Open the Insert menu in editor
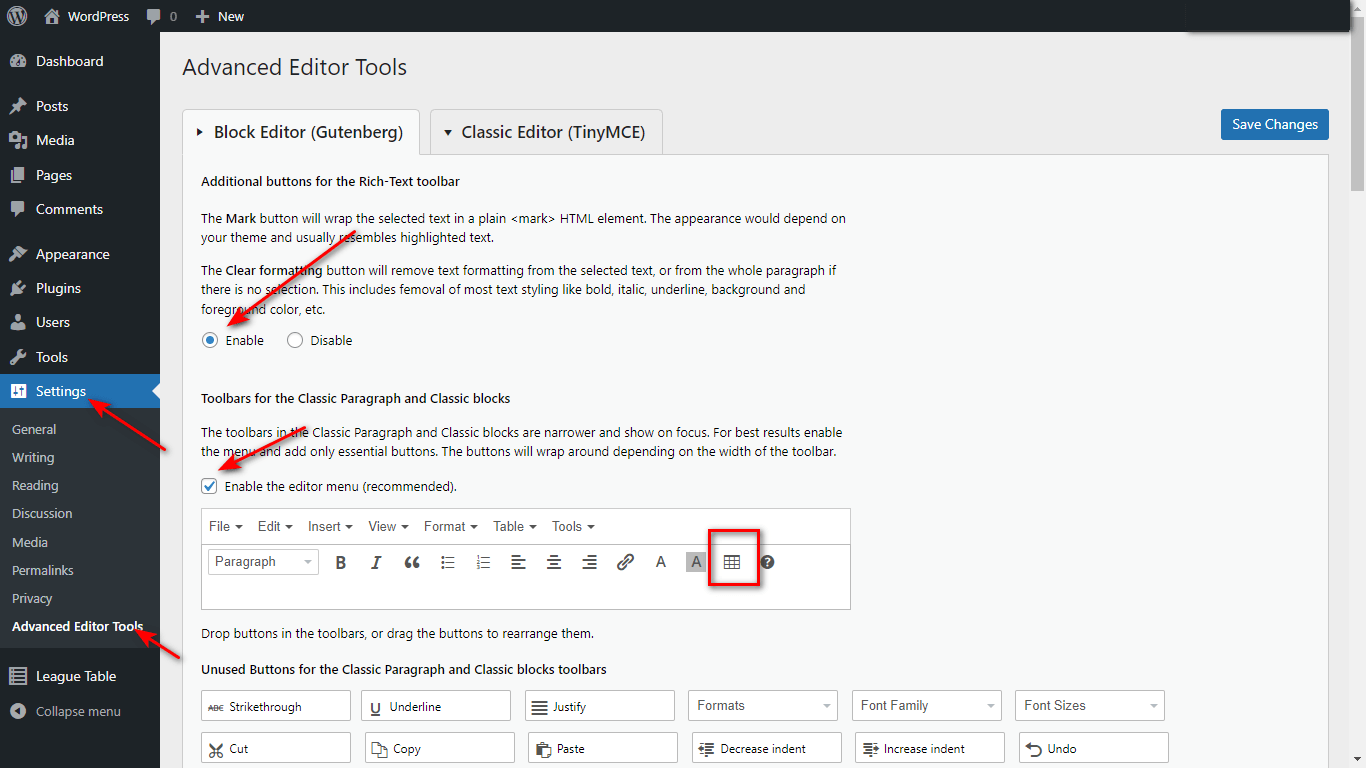The height and width of the screenshot is (768, 1366). (x=330, y=526)
